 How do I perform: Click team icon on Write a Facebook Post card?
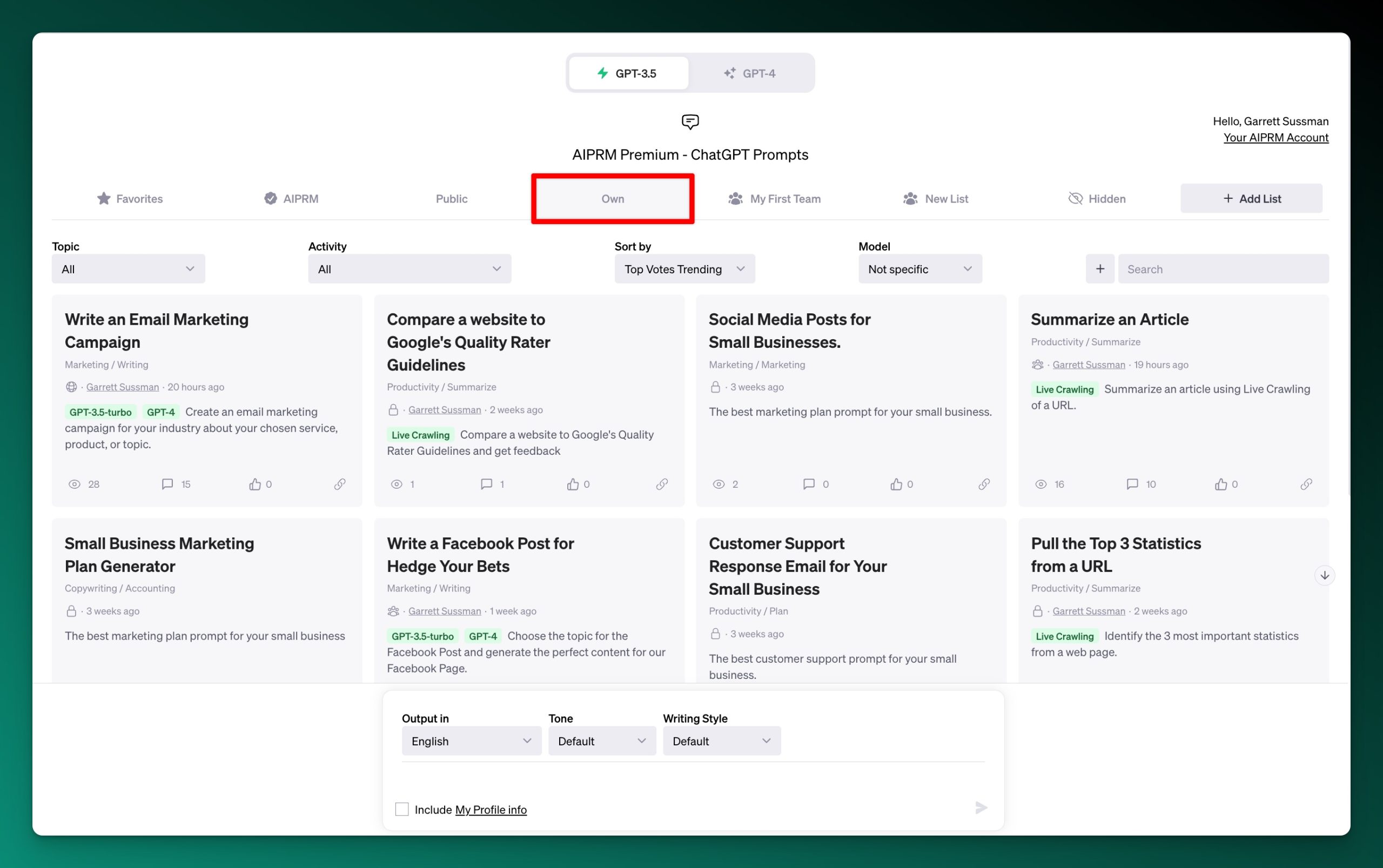coord(393,611)
